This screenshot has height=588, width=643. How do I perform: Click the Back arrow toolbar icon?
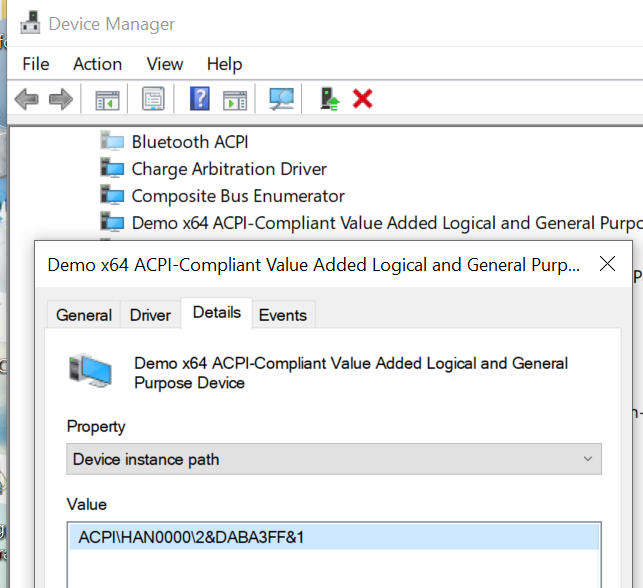[x=27, y=99]
